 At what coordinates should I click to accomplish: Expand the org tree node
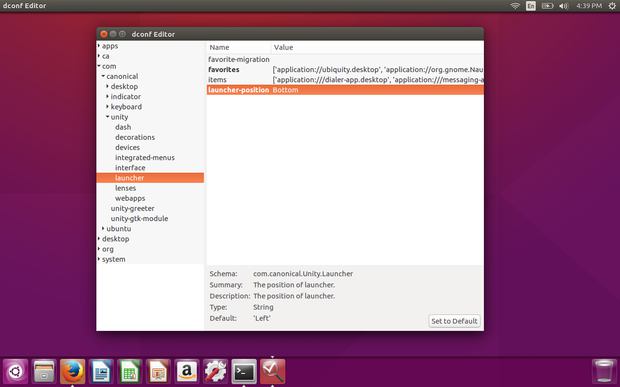point(99,249)
